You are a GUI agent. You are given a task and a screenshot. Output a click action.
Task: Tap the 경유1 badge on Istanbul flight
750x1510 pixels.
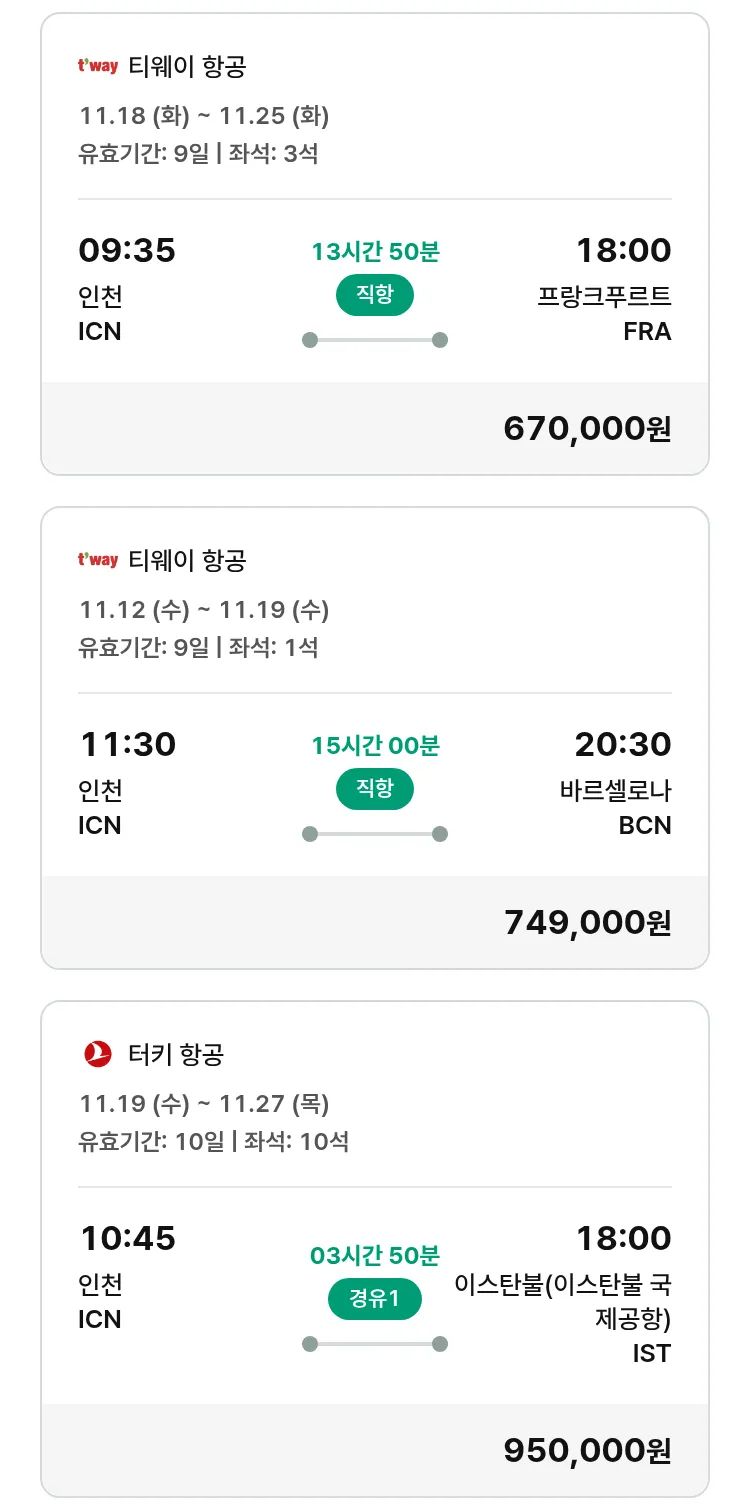(374, 1299)
